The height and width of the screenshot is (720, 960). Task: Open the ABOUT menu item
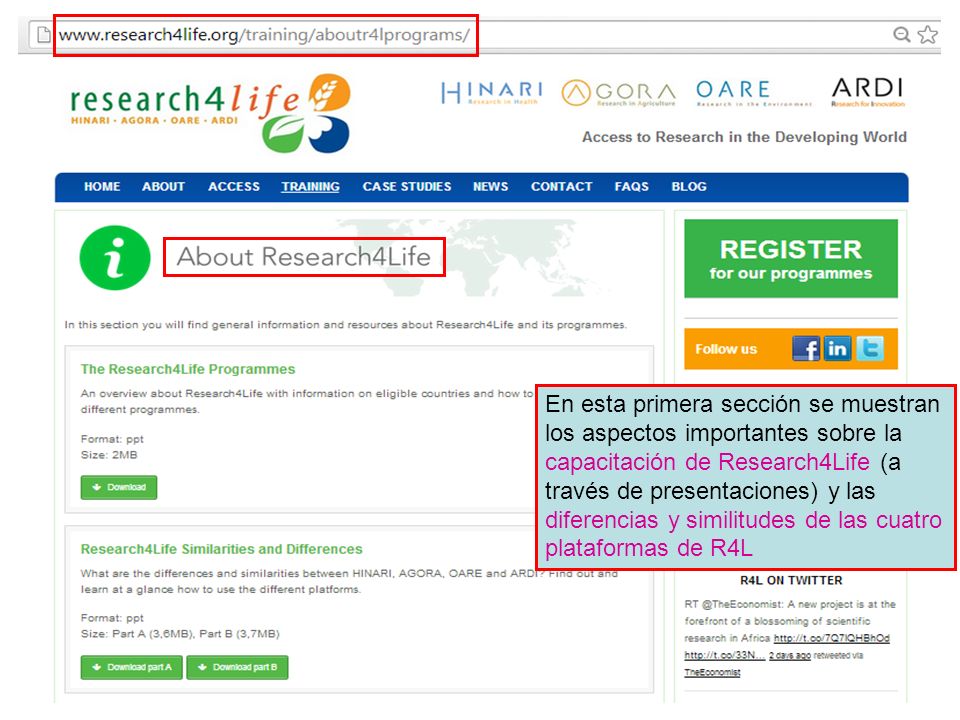(x=163, y=187)
